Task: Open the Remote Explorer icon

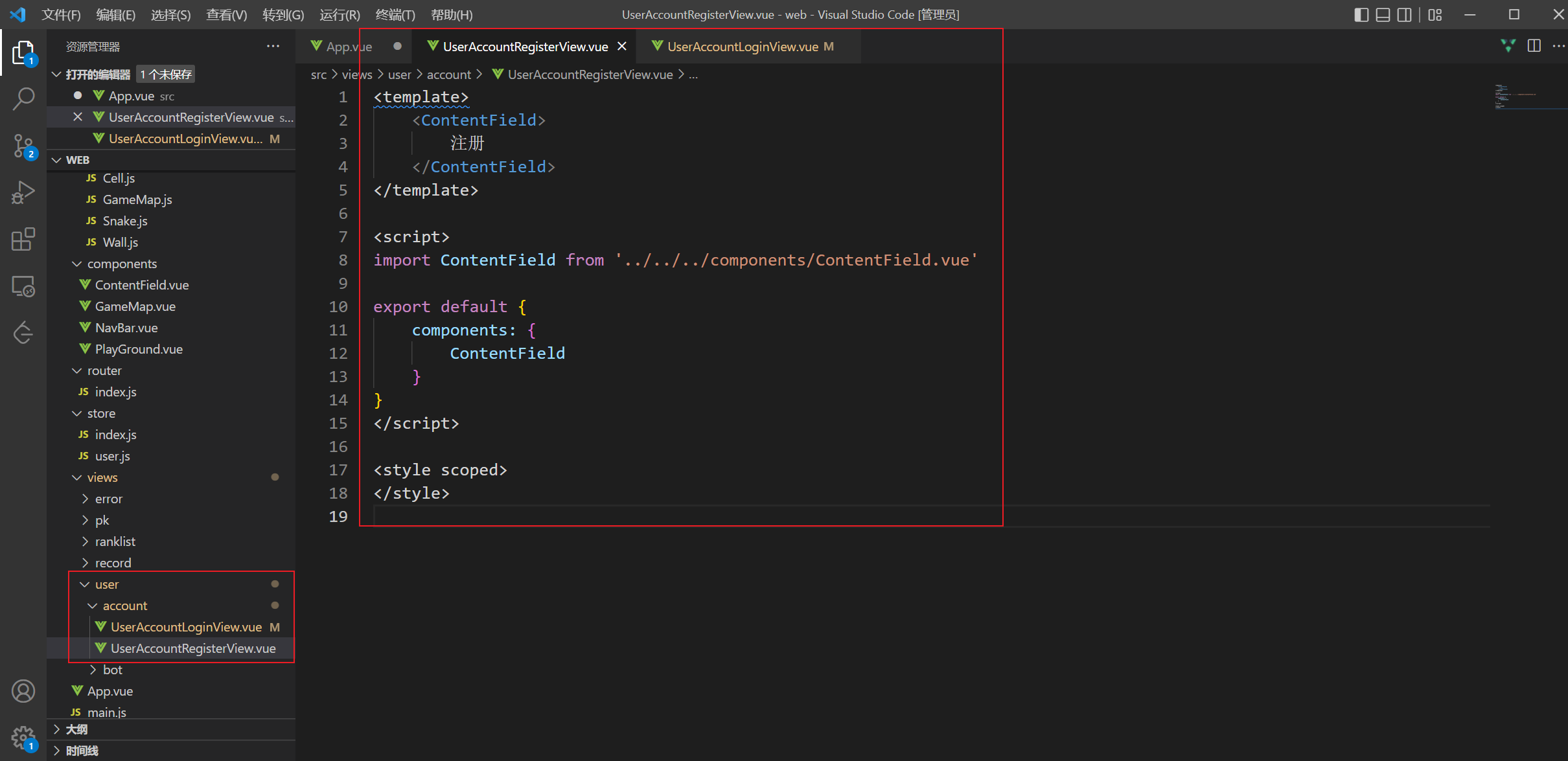Action: pos(23,286)
